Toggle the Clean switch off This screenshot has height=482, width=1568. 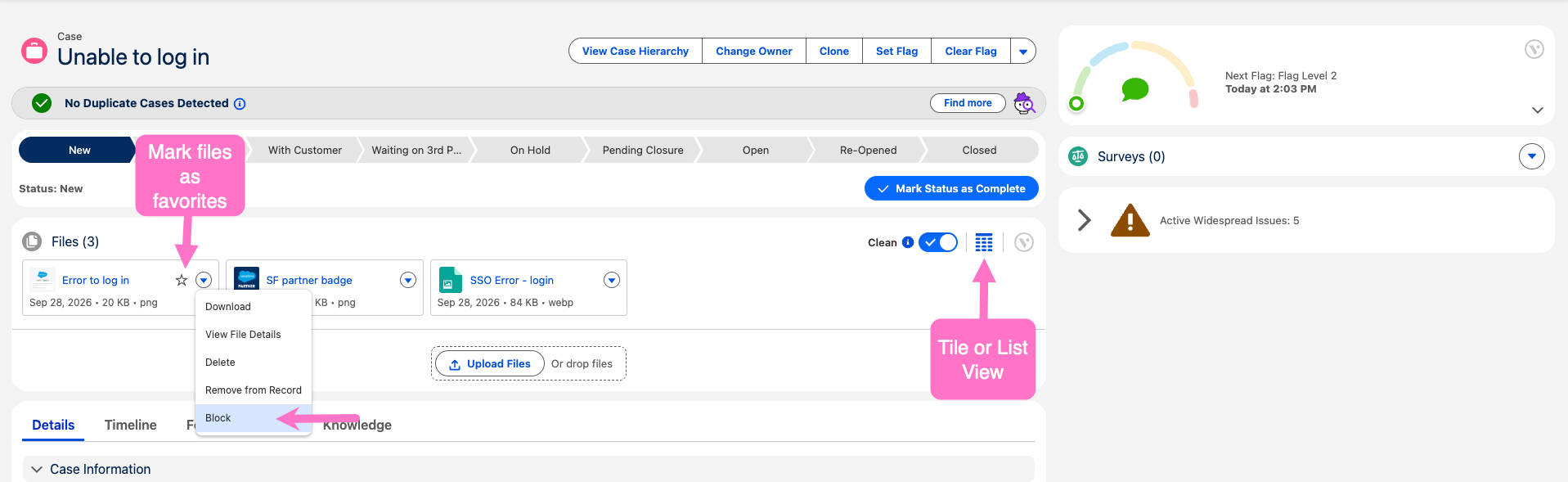tap(938, 242)
